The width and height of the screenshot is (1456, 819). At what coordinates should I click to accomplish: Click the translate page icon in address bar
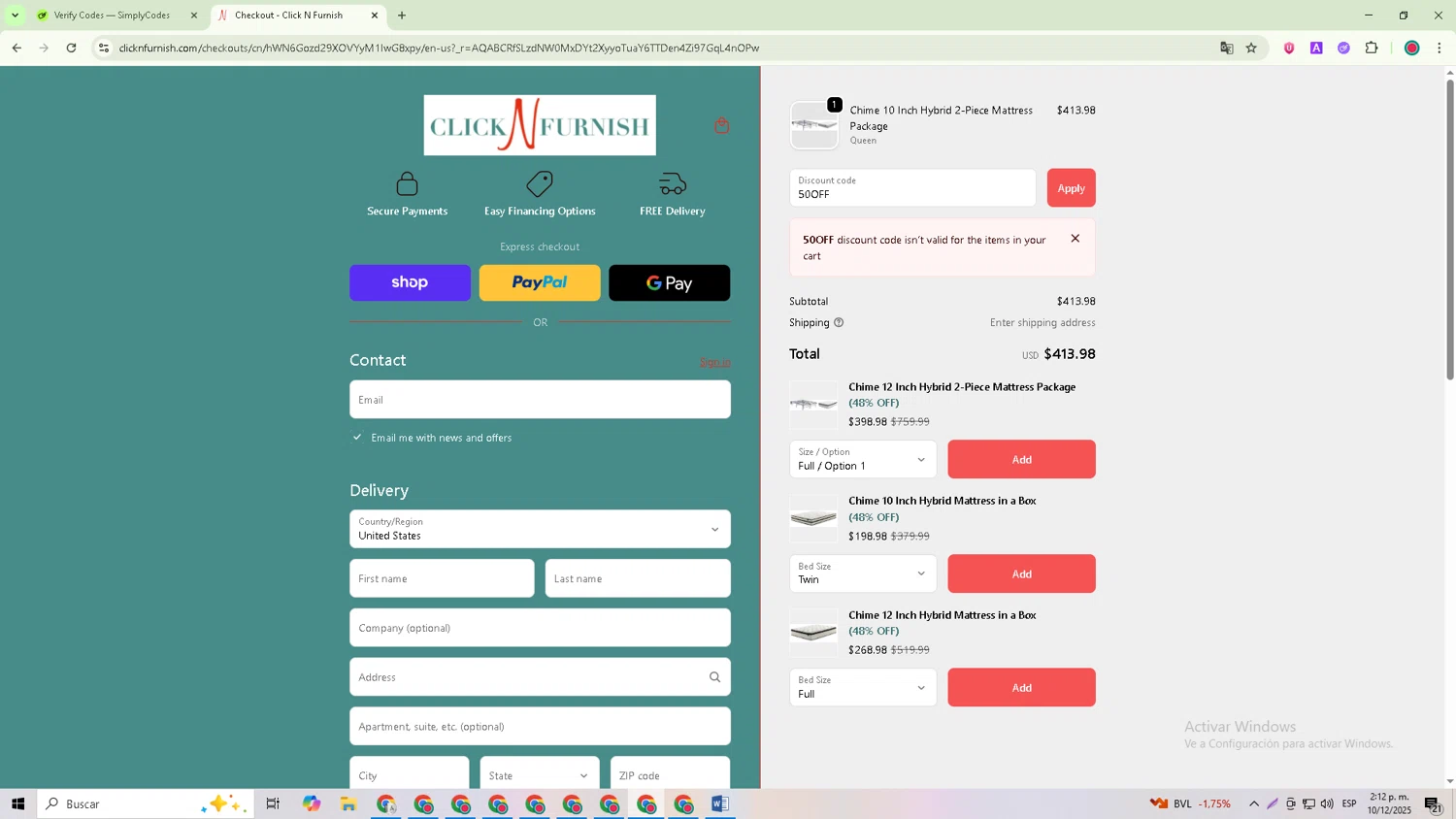coord(1227,48)
